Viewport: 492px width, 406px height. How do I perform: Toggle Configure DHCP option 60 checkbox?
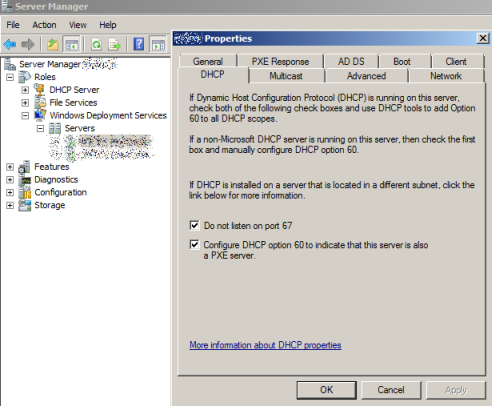pyautogui.click(x=194, y=245)
